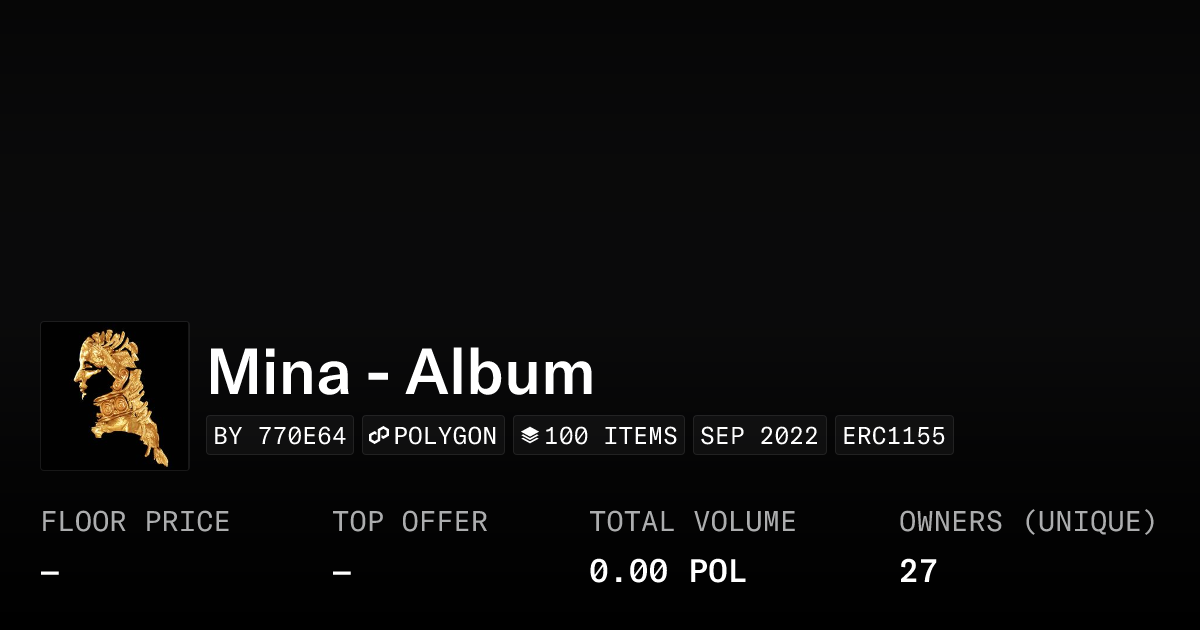The height and width of the screenshot is (630, 1200).
Task: Open the gold face collection thumbnail
Action: [115, 396]
